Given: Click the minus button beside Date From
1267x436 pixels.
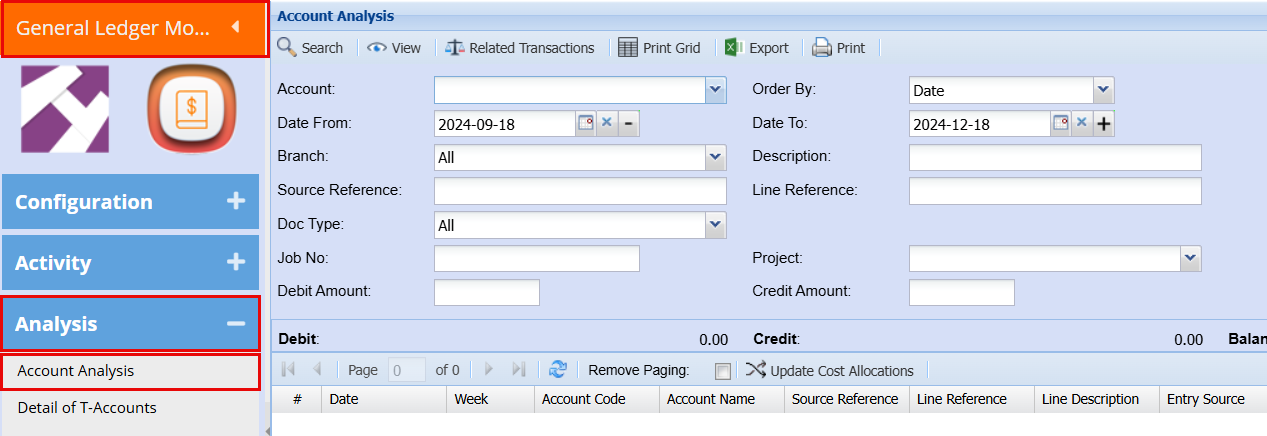Looking at the screenshot, I should point(628,123).
